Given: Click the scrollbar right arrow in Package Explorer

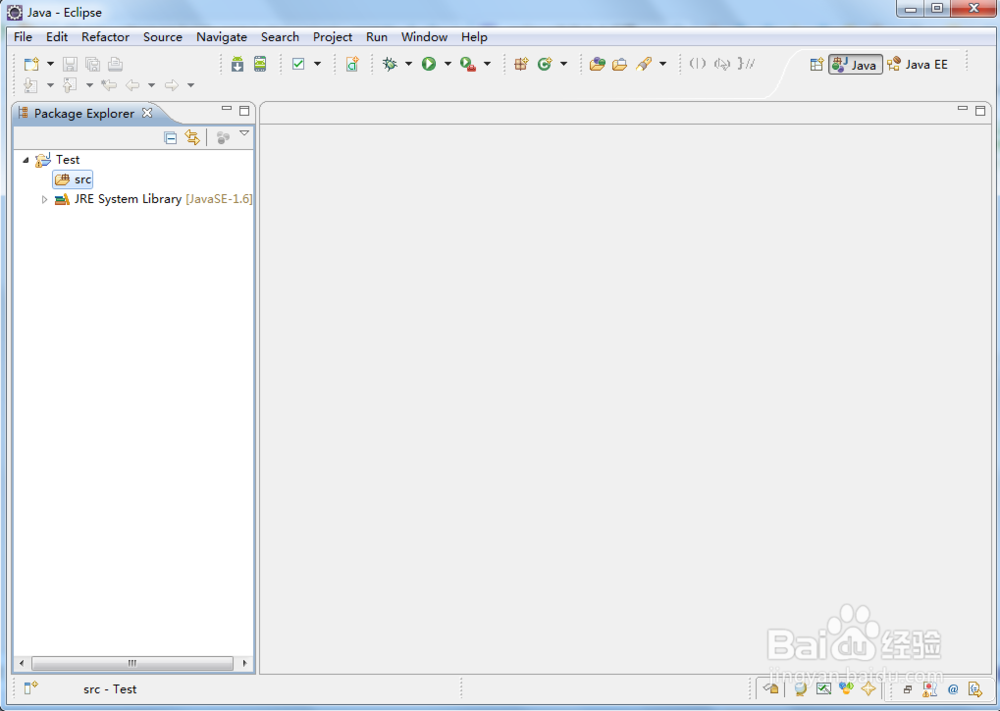Looking at the screenshot, I should pos(244,663).
